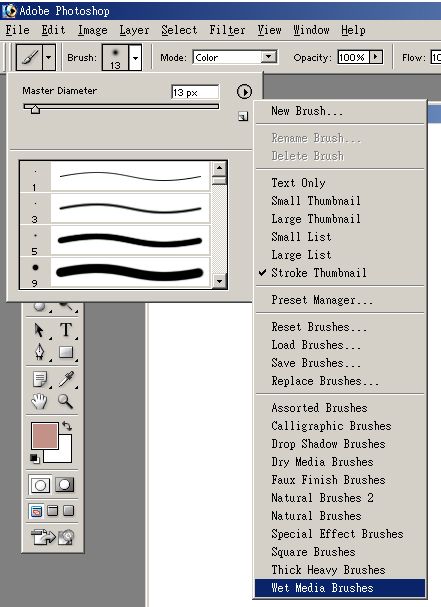The height and width of the screenshot is (607, 441).
Task: Open the Mode dropdown showing Color
Action: coord(235,58)
